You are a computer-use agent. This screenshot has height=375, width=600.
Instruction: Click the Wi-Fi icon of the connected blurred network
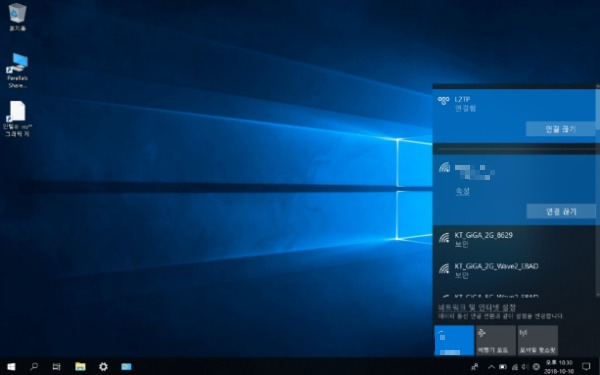pos(444,167)
